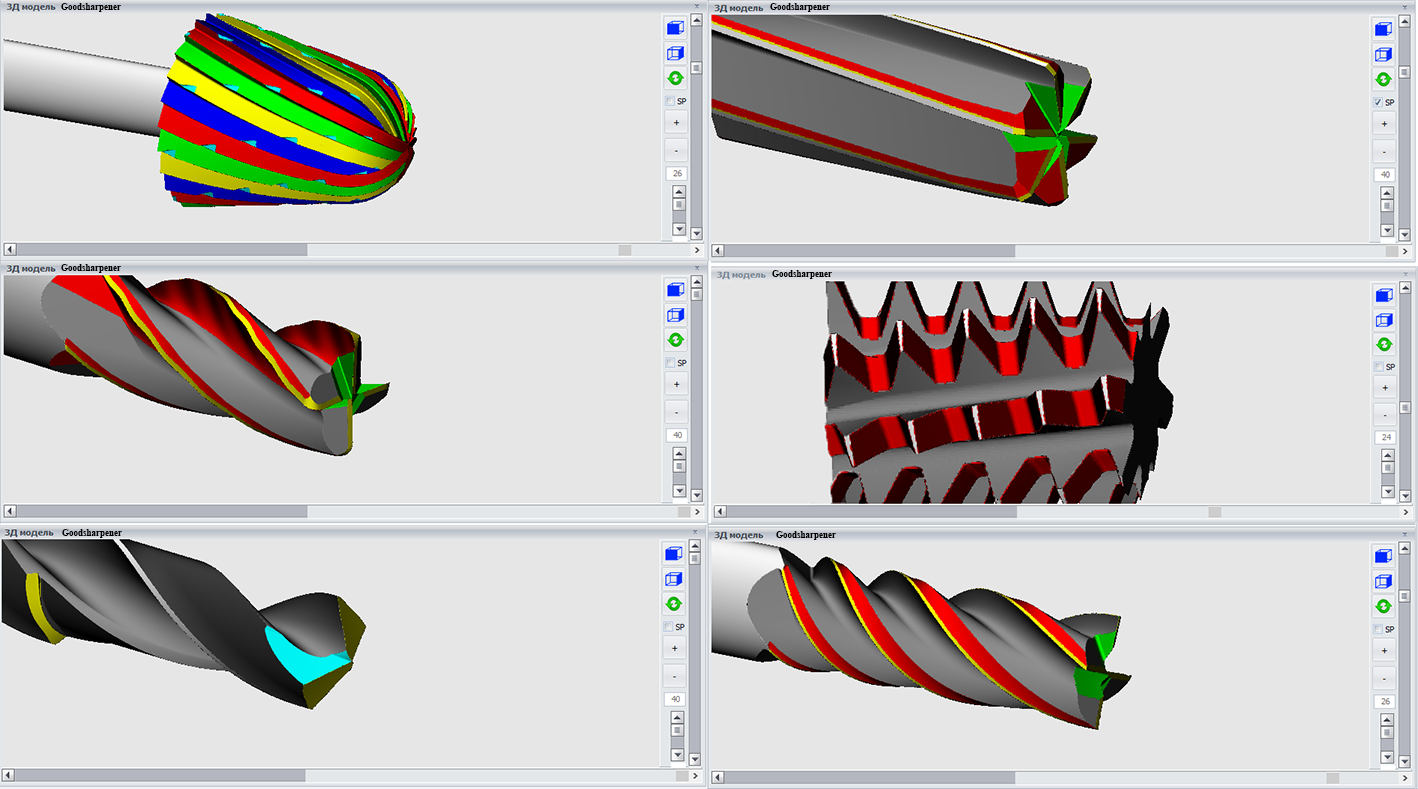This screenshot has width=1418, height=789.
Task: Switch to wireframe cube view in burr panel
Action: pos(676,53)
